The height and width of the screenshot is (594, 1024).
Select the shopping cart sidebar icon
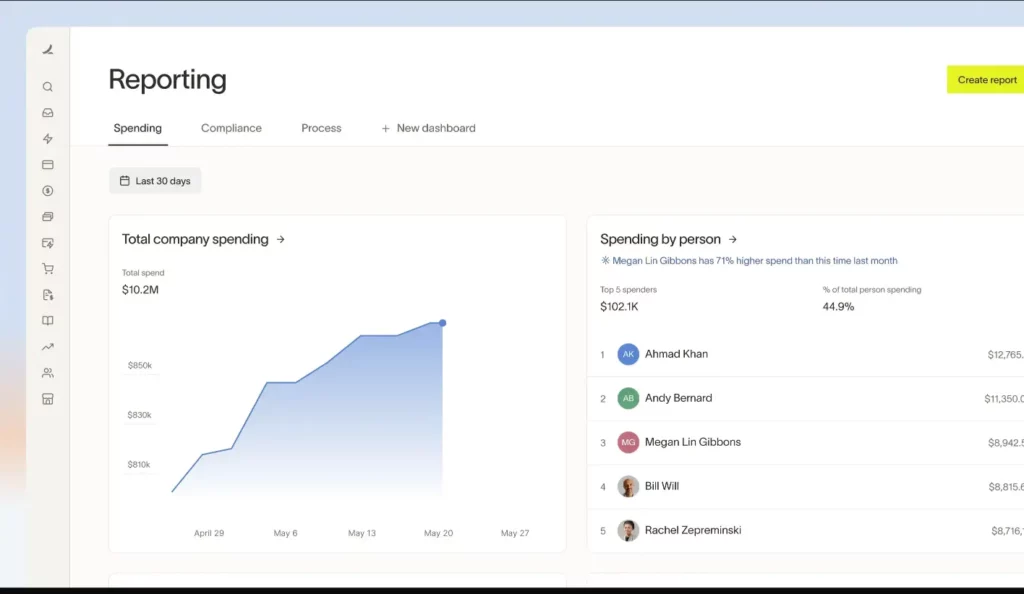(x=47, y=268)
